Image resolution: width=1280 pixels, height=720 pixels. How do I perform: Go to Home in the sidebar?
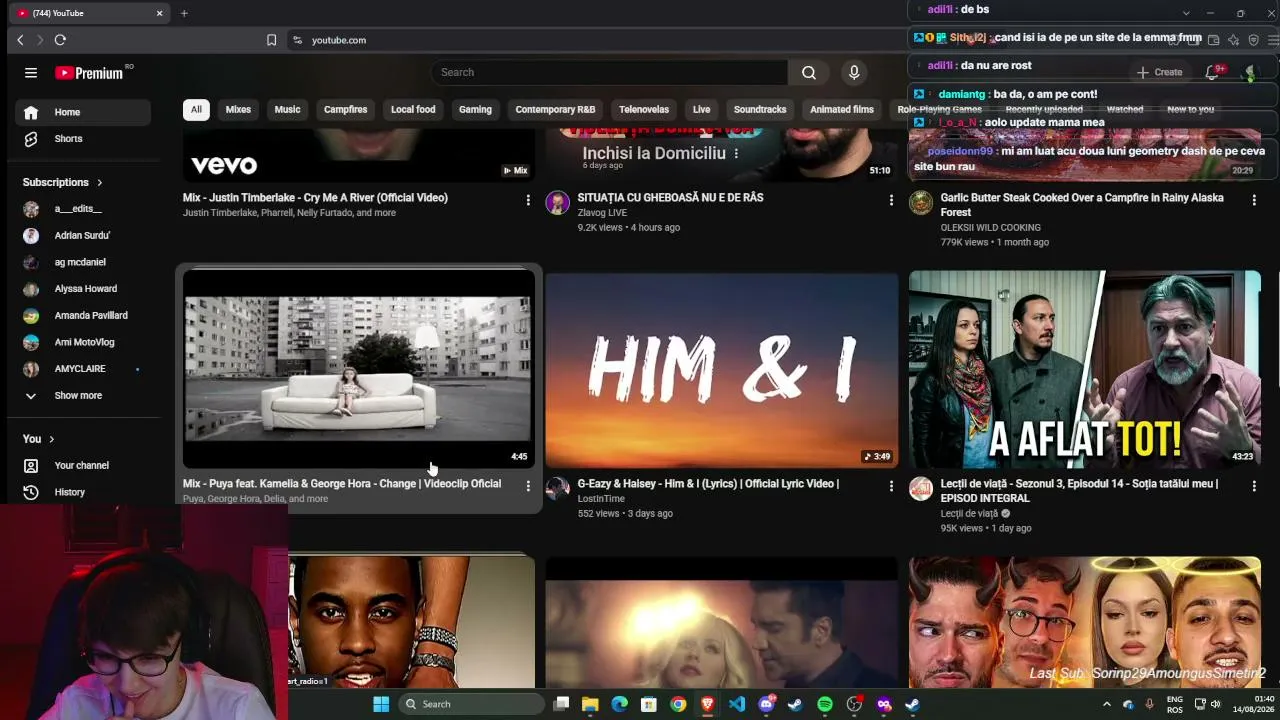[x=83, y=112]
